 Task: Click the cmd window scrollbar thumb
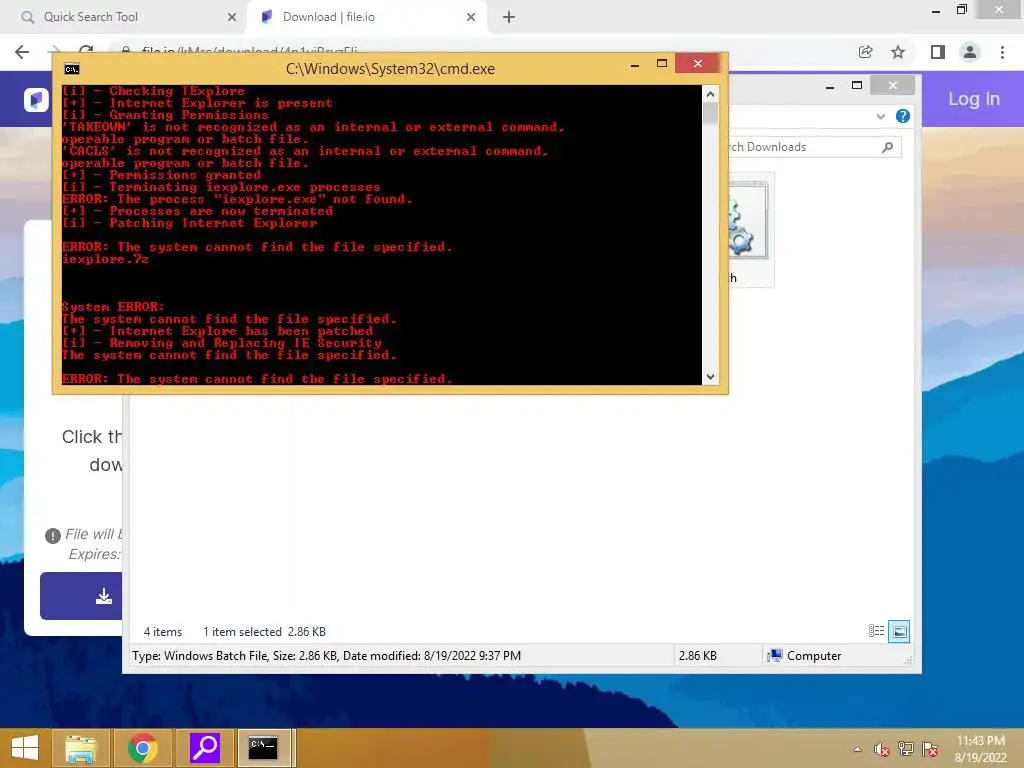click(711, 112)
